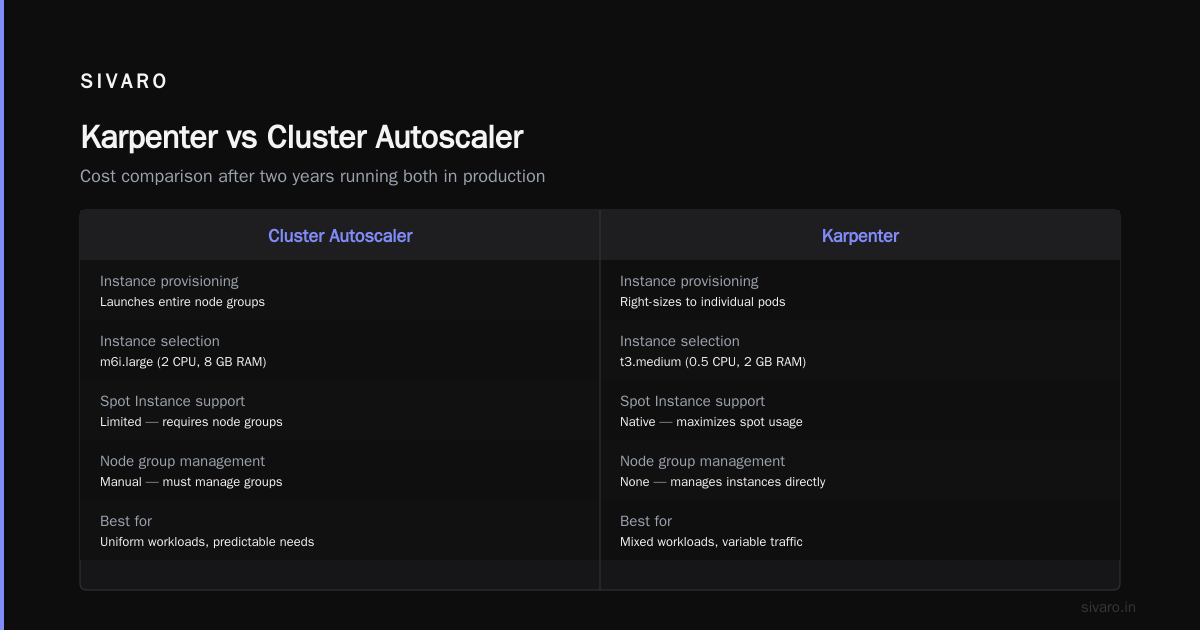Viewport: 1200px width, 630px height.
Task: Click the sivaro.in footer link
Action: point(1109,607)
